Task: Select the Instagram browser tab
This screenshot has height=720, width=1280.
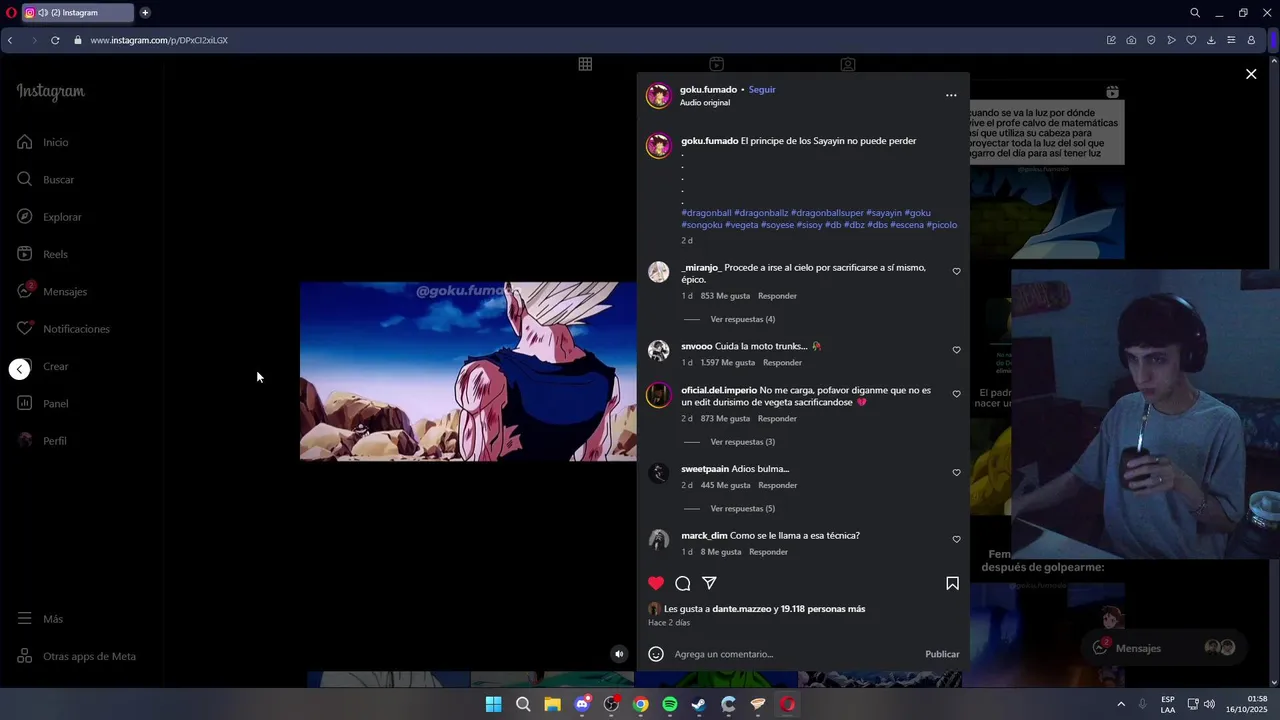Action: 78,13
